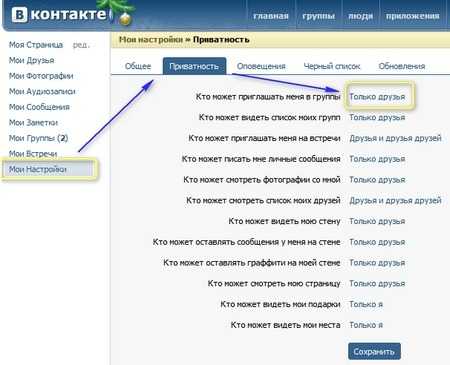Screen dimensions: 450x365
Task: Go to Мои Группы (2)
Action: (38, 138)
